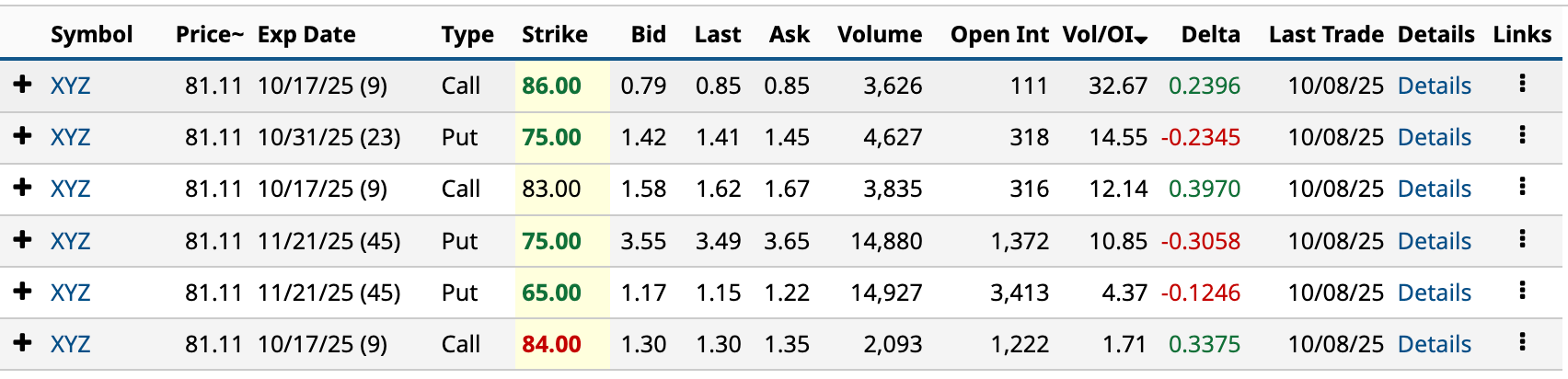Image resolution: width=1568 pixels, height=379 pixels.
Task: Expand the 84.00 Call row plus icon
Action: coord(23,343)
